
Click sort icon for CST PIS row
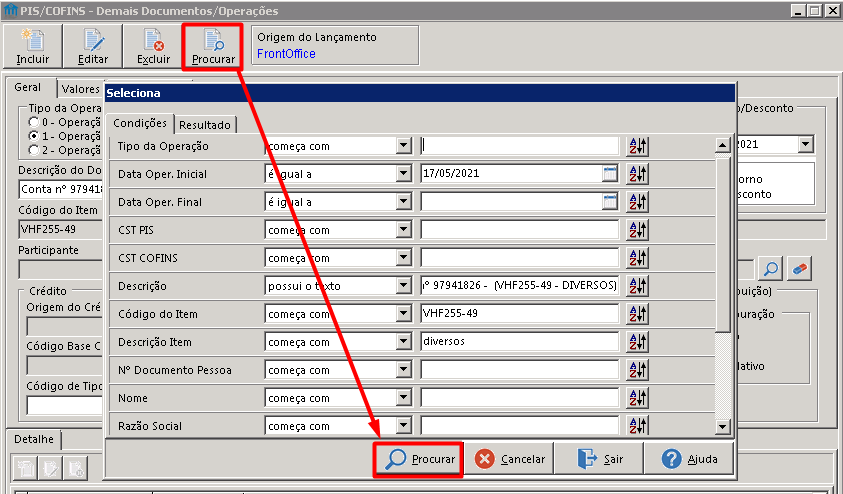point(638,230)
